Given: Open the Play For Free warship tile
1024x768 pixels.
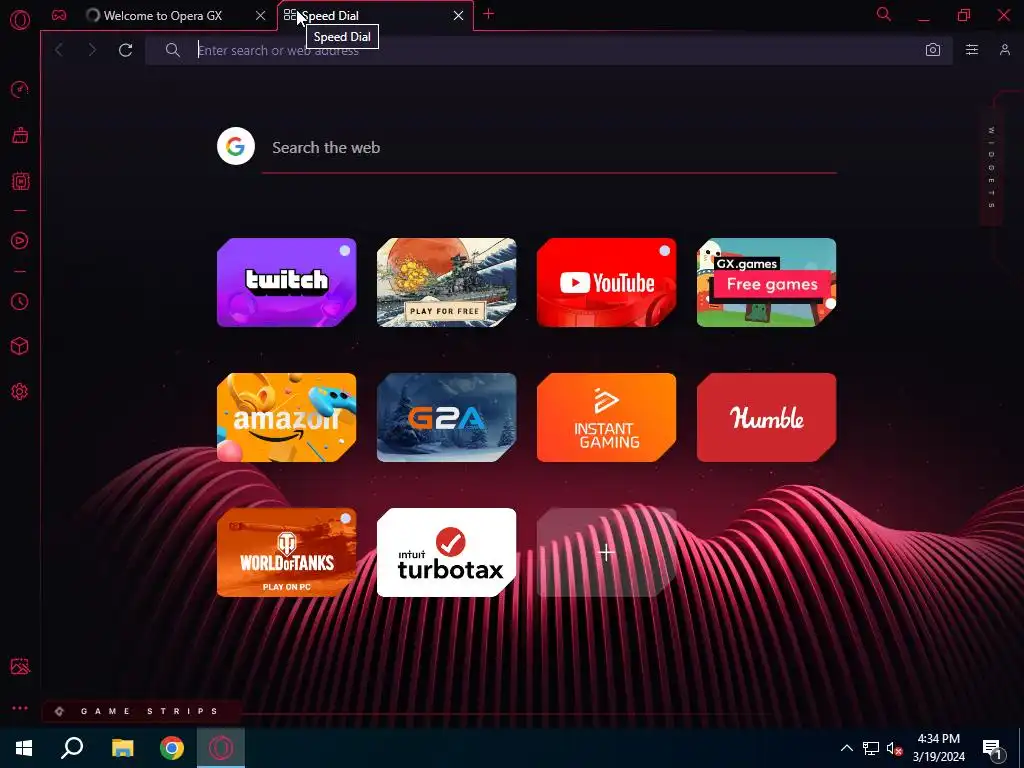Looking at the screenshot, I should tap(447, 282).
